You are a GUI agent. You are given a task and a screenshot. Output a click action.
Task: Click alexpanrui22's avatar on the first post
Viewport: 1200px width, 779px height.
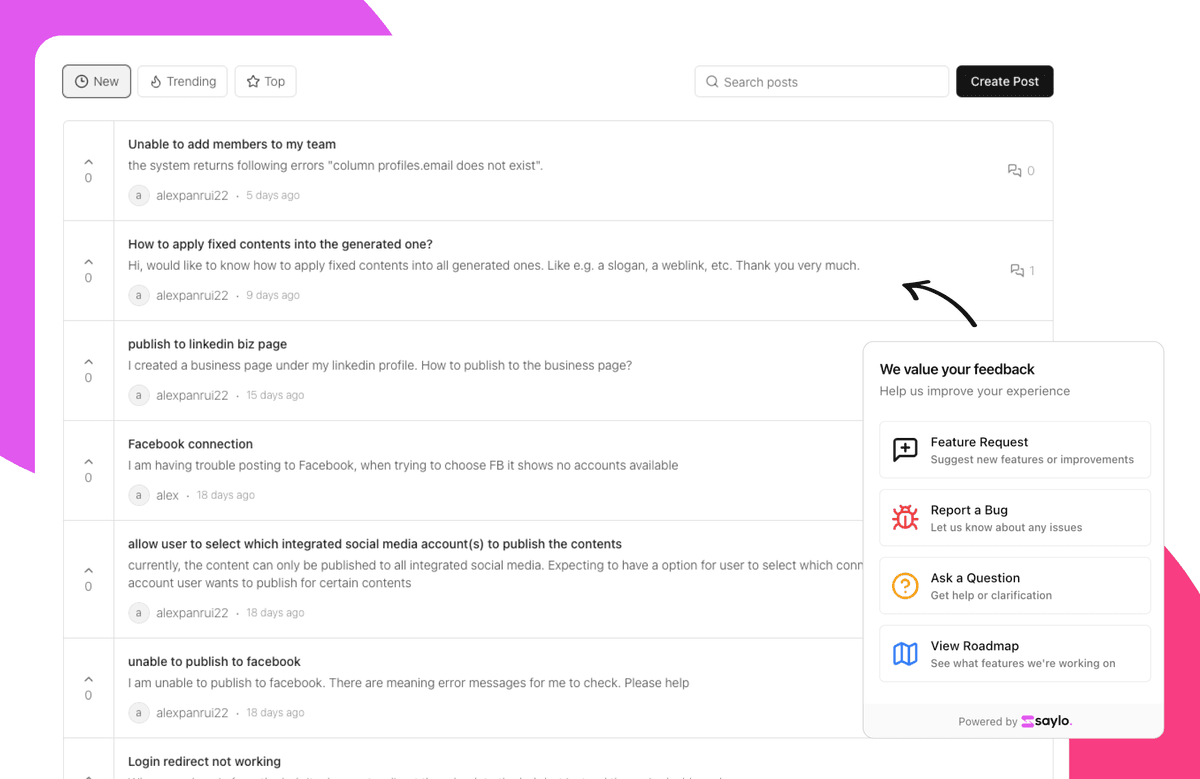[x=138, y=195]
